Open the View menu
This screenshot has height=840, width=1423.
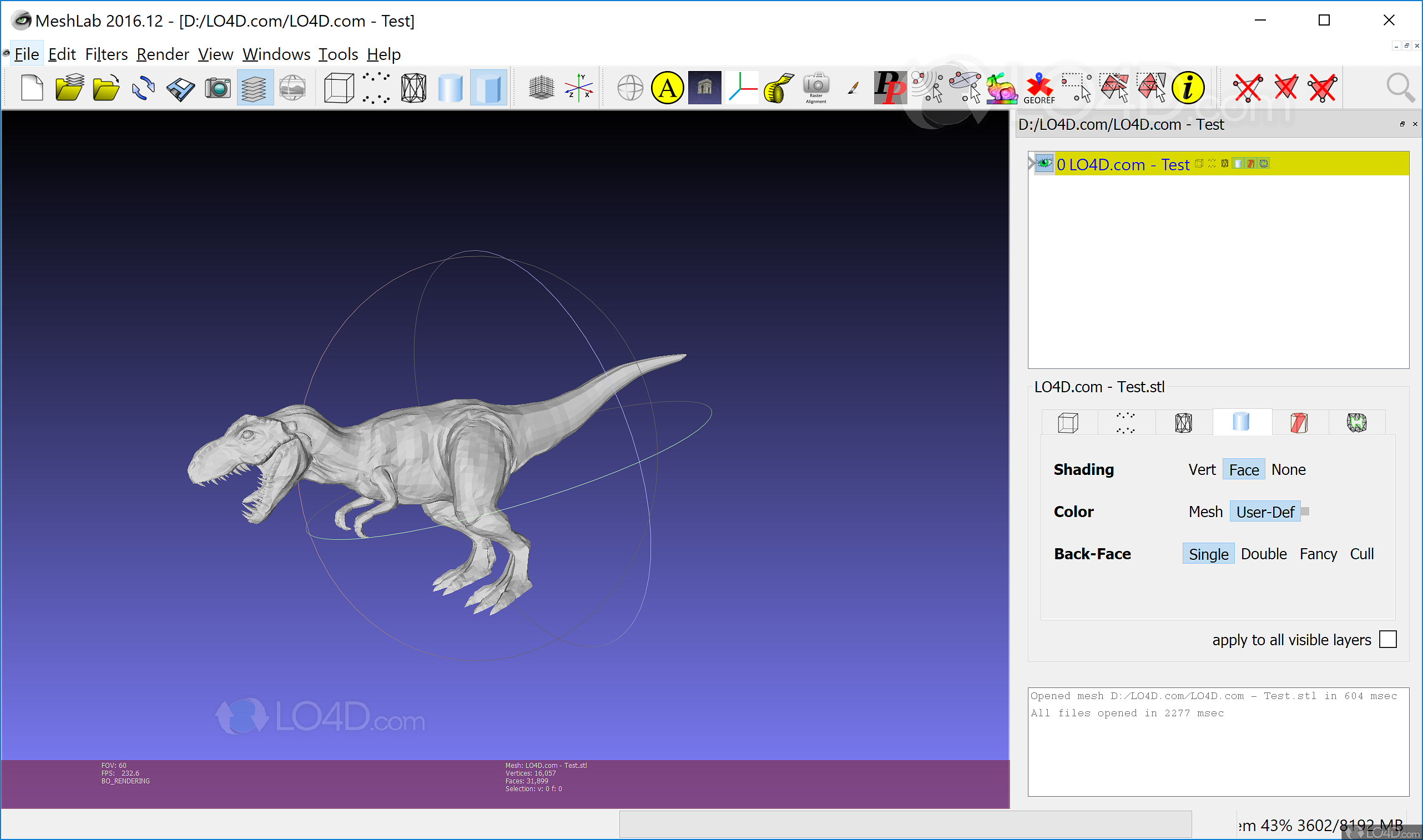pos(215,54)
